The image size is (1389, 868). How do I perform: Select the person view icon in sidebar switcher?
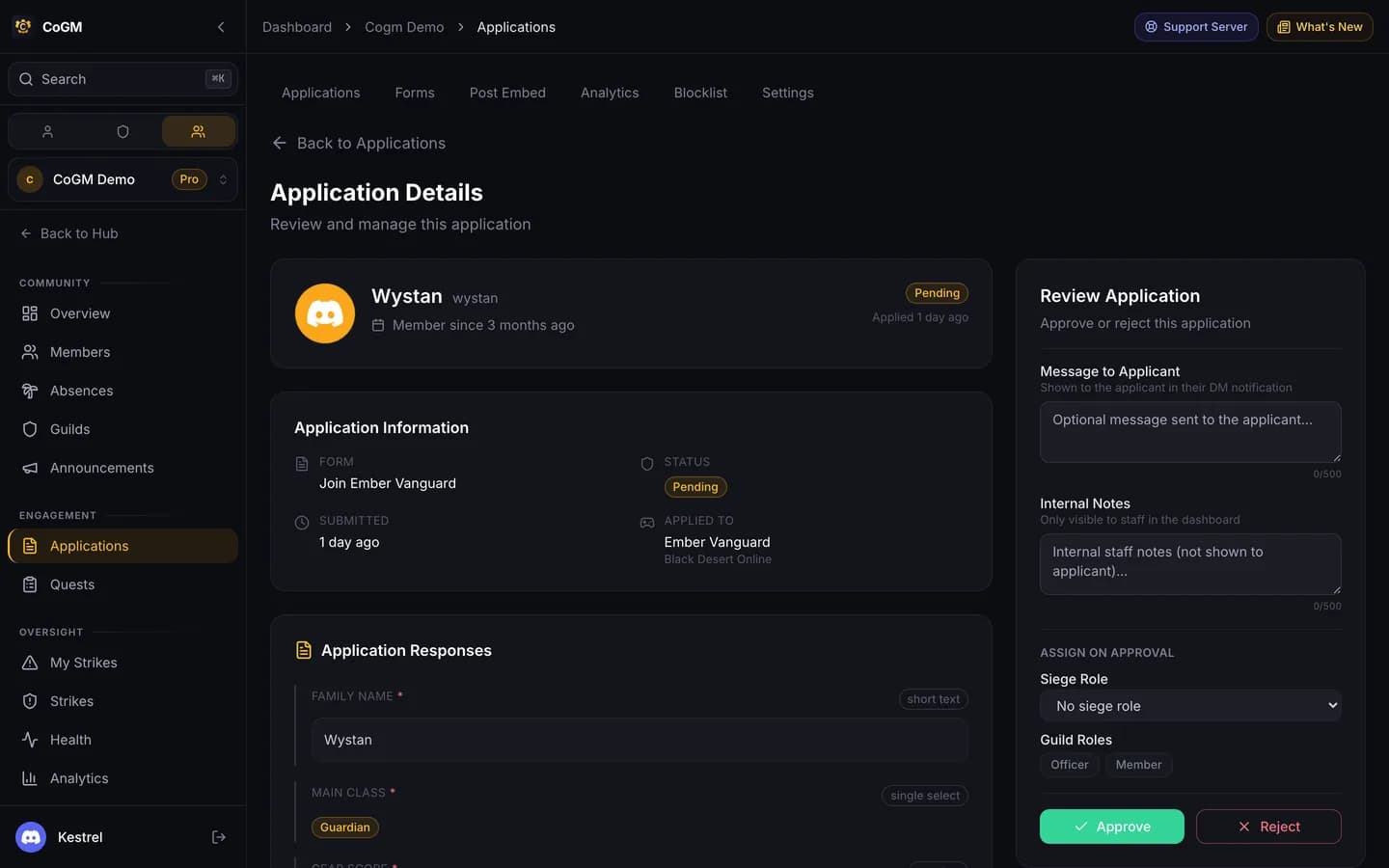(47, 131)
